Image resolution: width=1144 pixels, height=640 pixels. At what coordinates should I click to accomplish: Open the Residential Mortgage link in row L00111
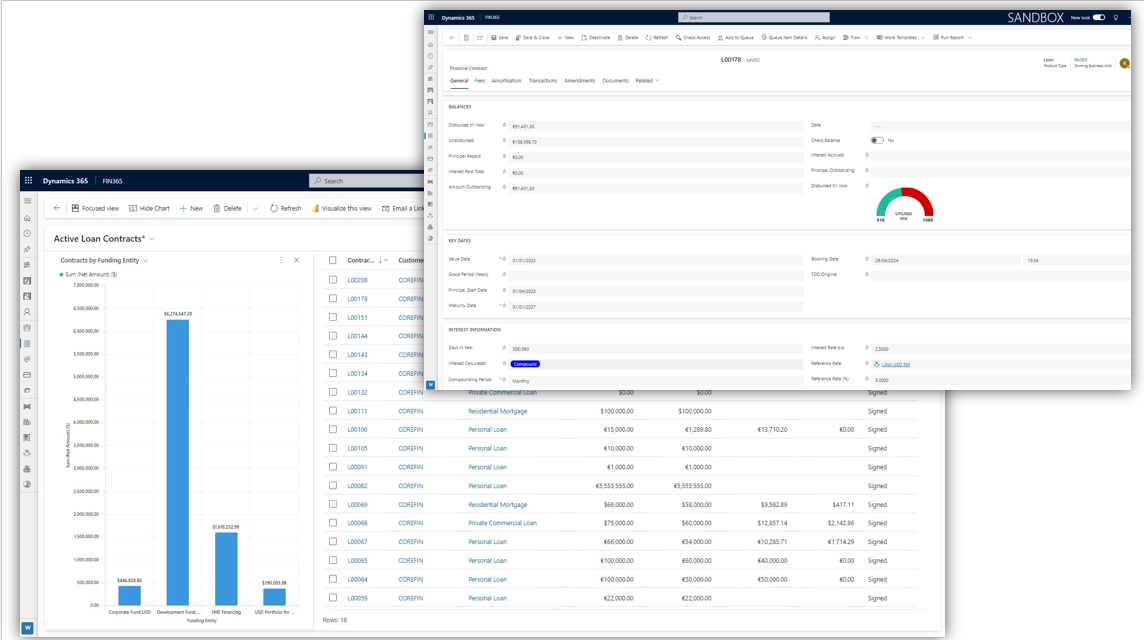498,411
